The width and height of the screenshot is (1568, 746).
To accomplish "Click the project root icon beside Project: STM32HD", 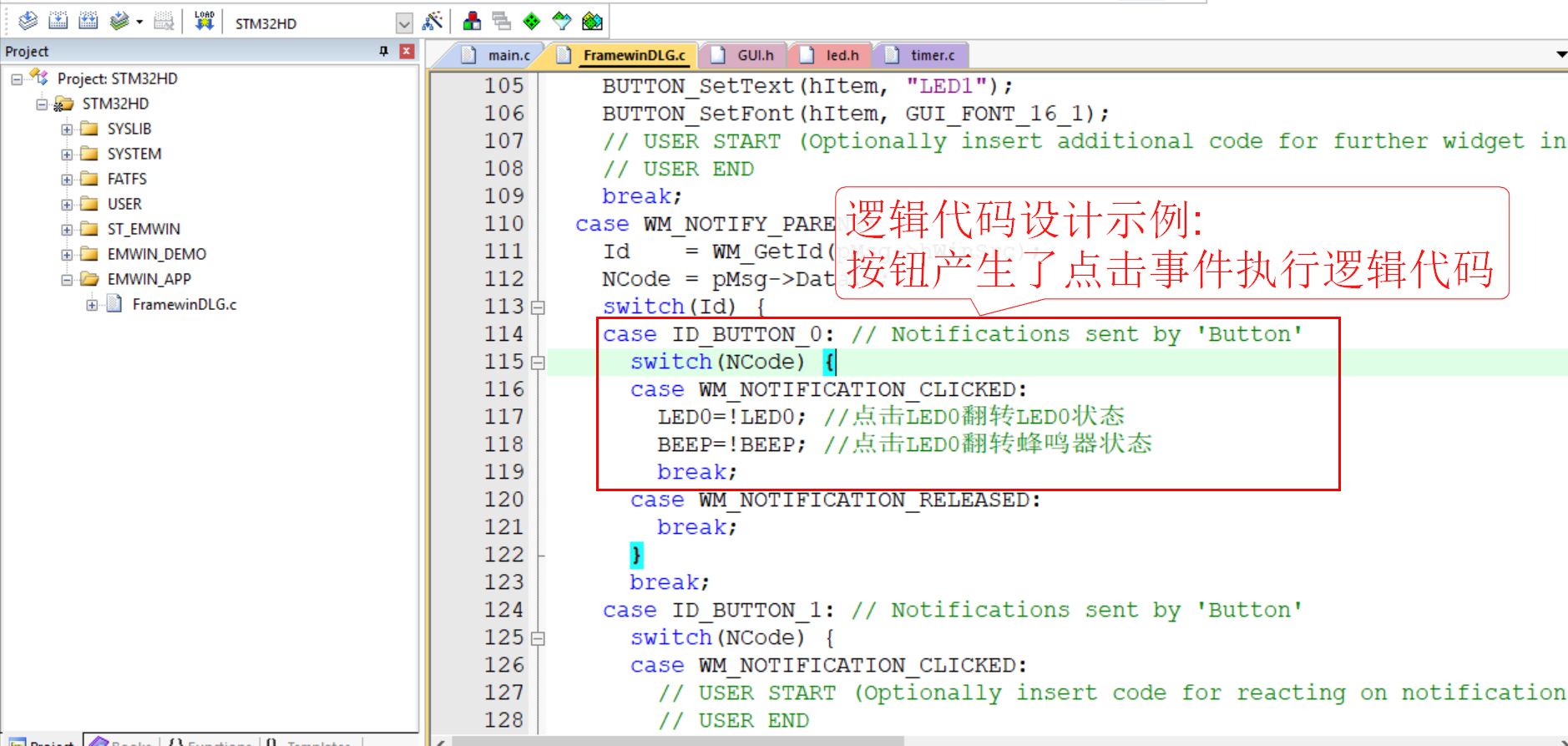I will (39, 78).
